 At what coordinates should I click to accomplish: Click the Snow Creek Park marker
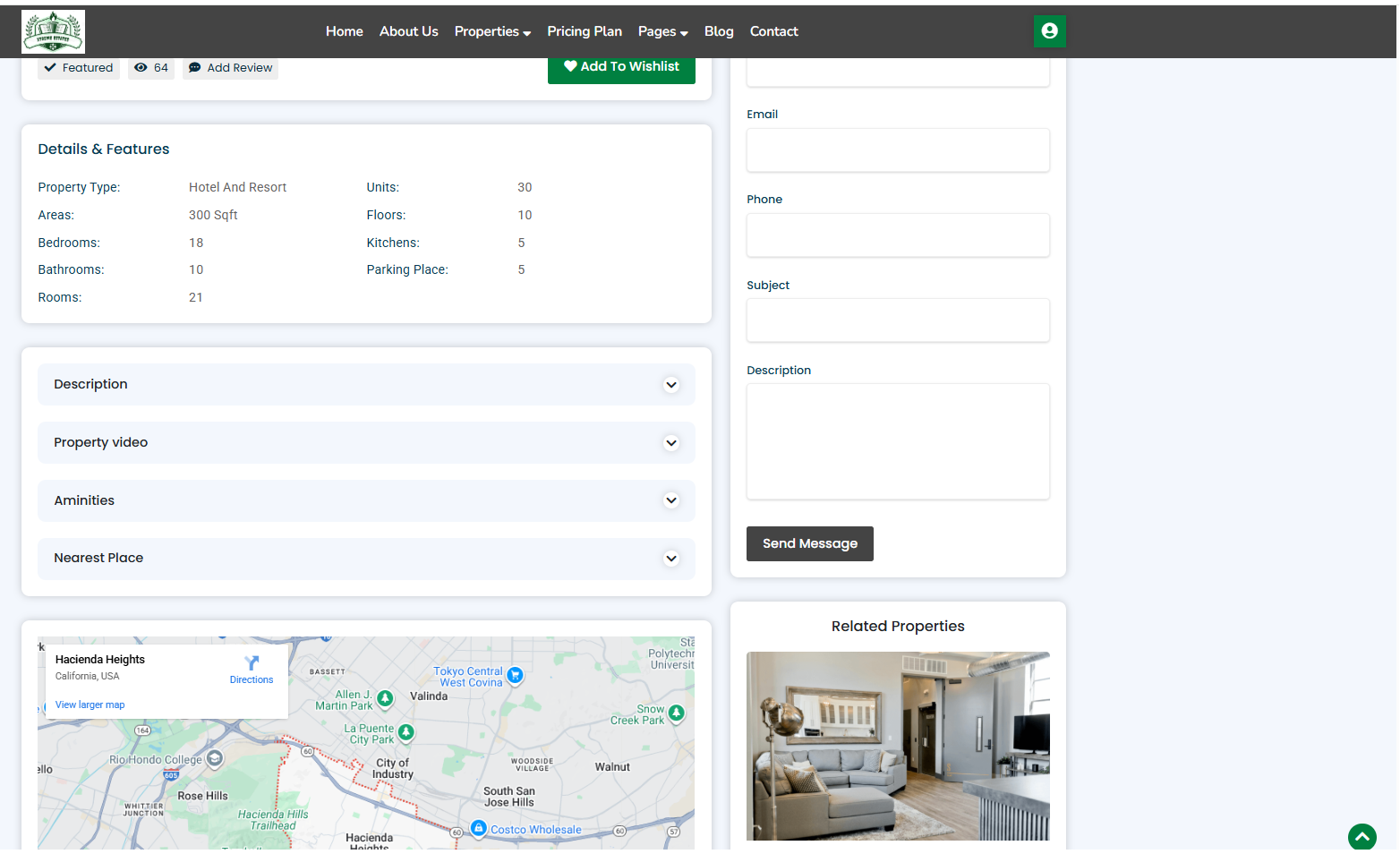[x=677, y=713]
